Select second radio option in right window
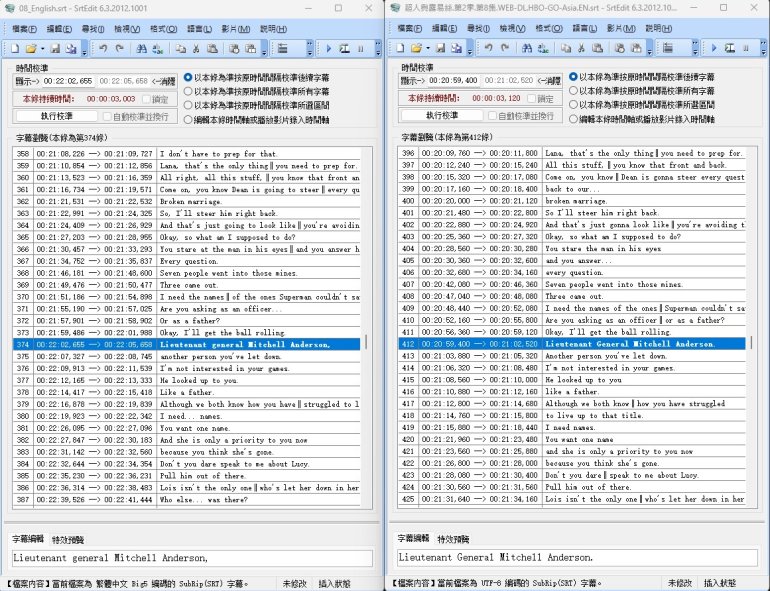Viewport: 770px width, 591px height. [573, 91]
